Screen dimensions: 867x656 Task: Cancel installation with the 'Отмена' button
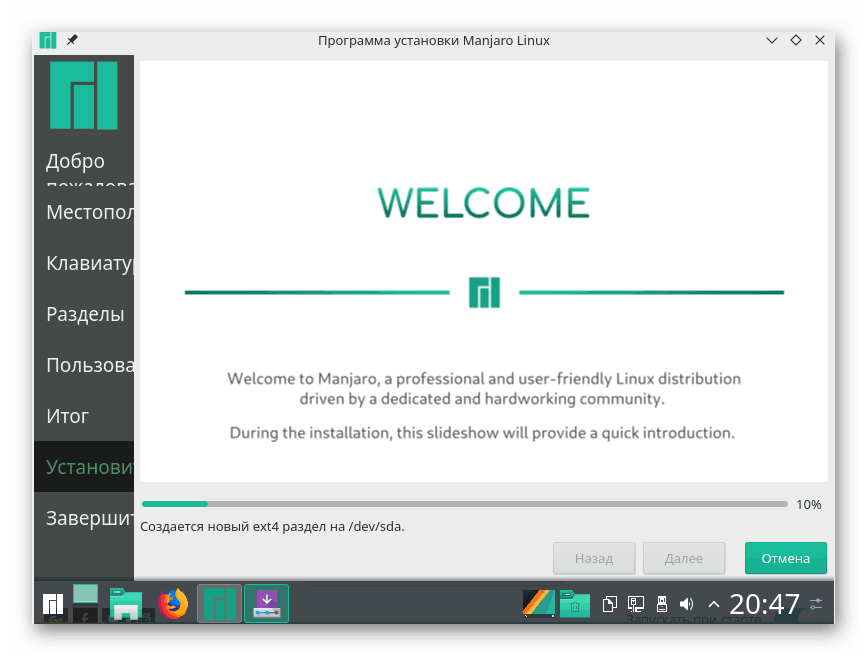(x=786, y=558)
